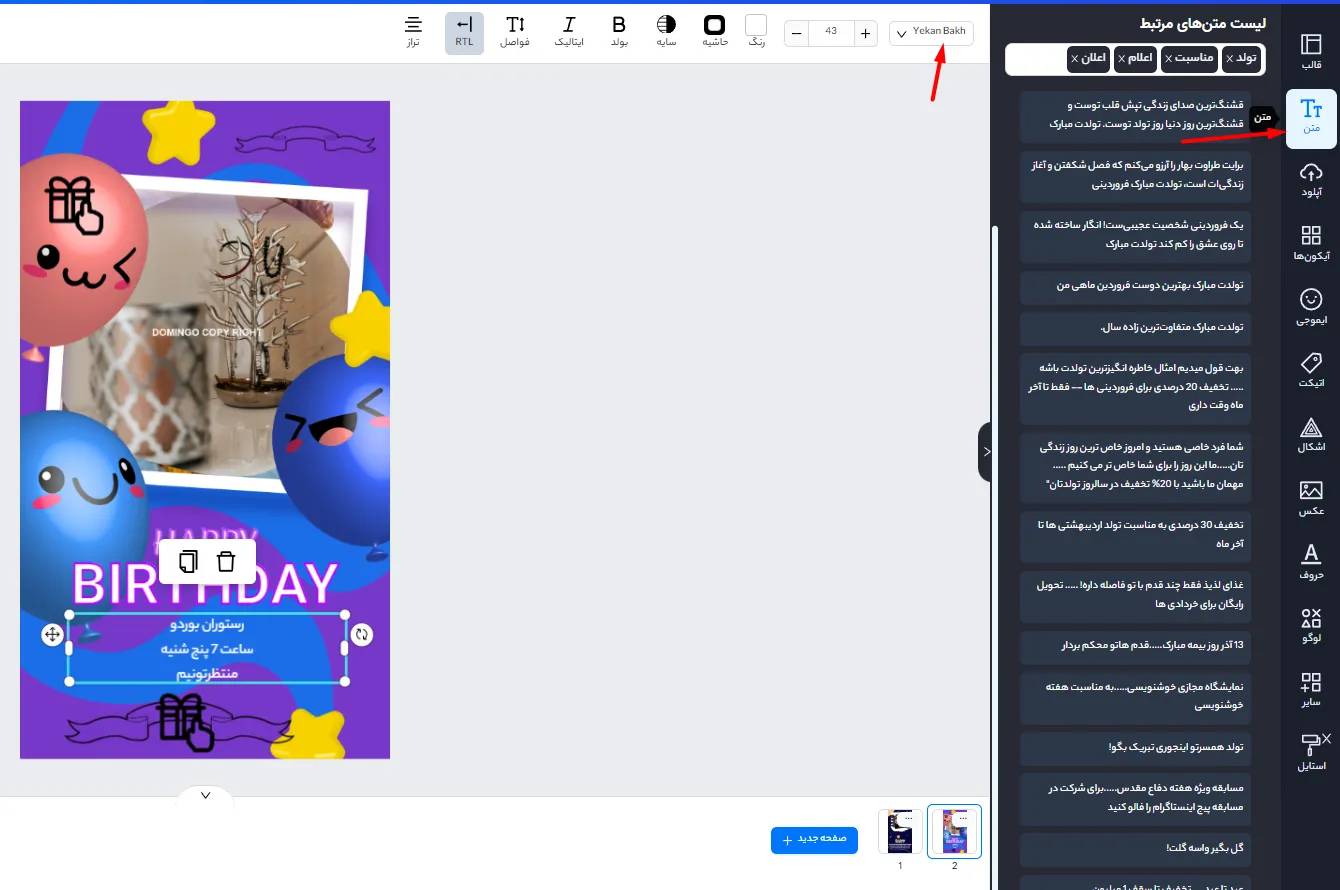This screenshot has height=890, width=1340.
Task: Click the move handle of selected text box
Action: pos(52,634)
